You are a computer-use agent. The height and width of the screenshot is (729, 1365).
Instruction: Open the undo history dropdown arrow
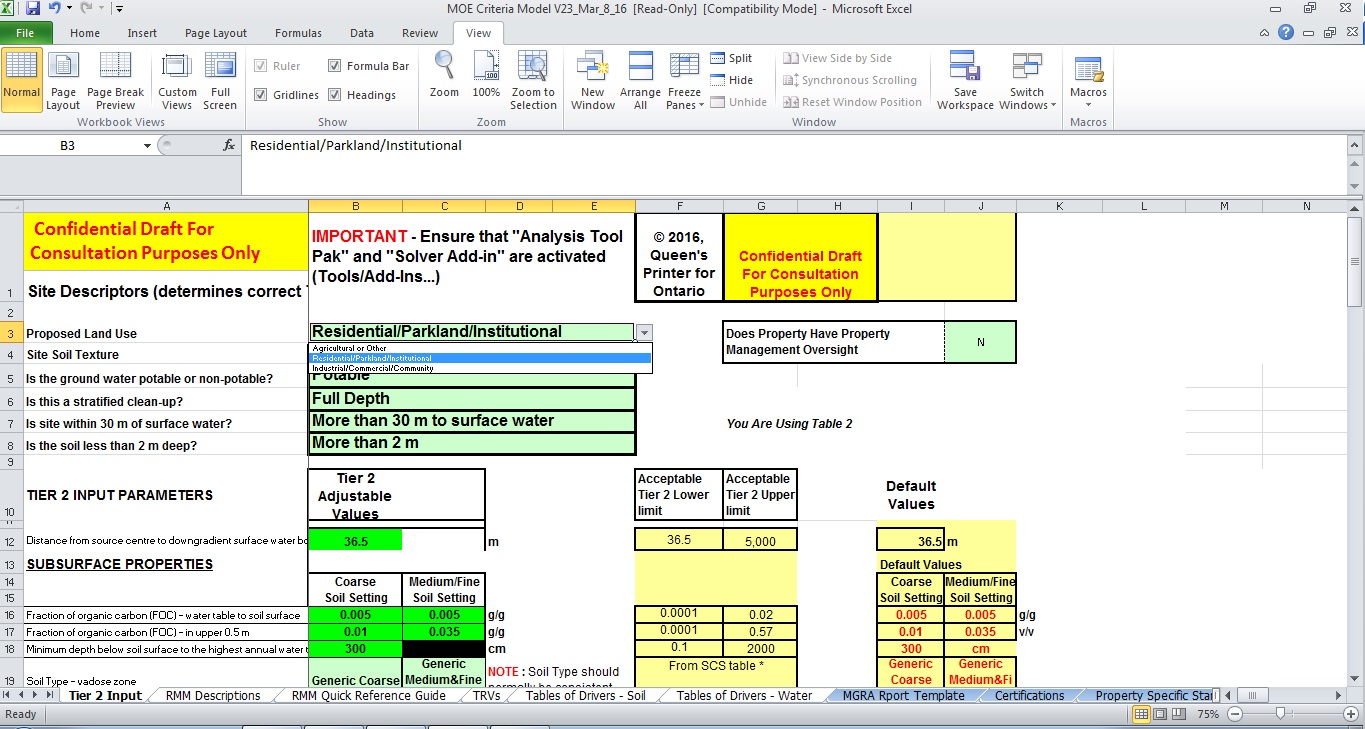click(68, 9)
